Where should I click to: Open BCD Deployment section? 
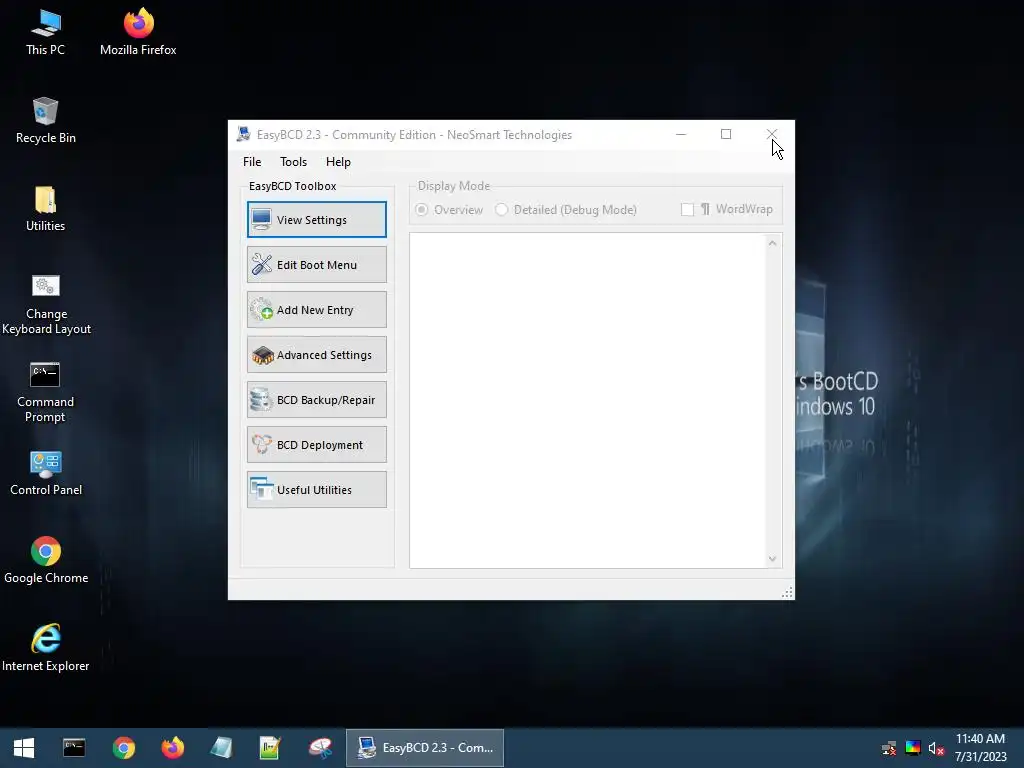click(317, 445)
